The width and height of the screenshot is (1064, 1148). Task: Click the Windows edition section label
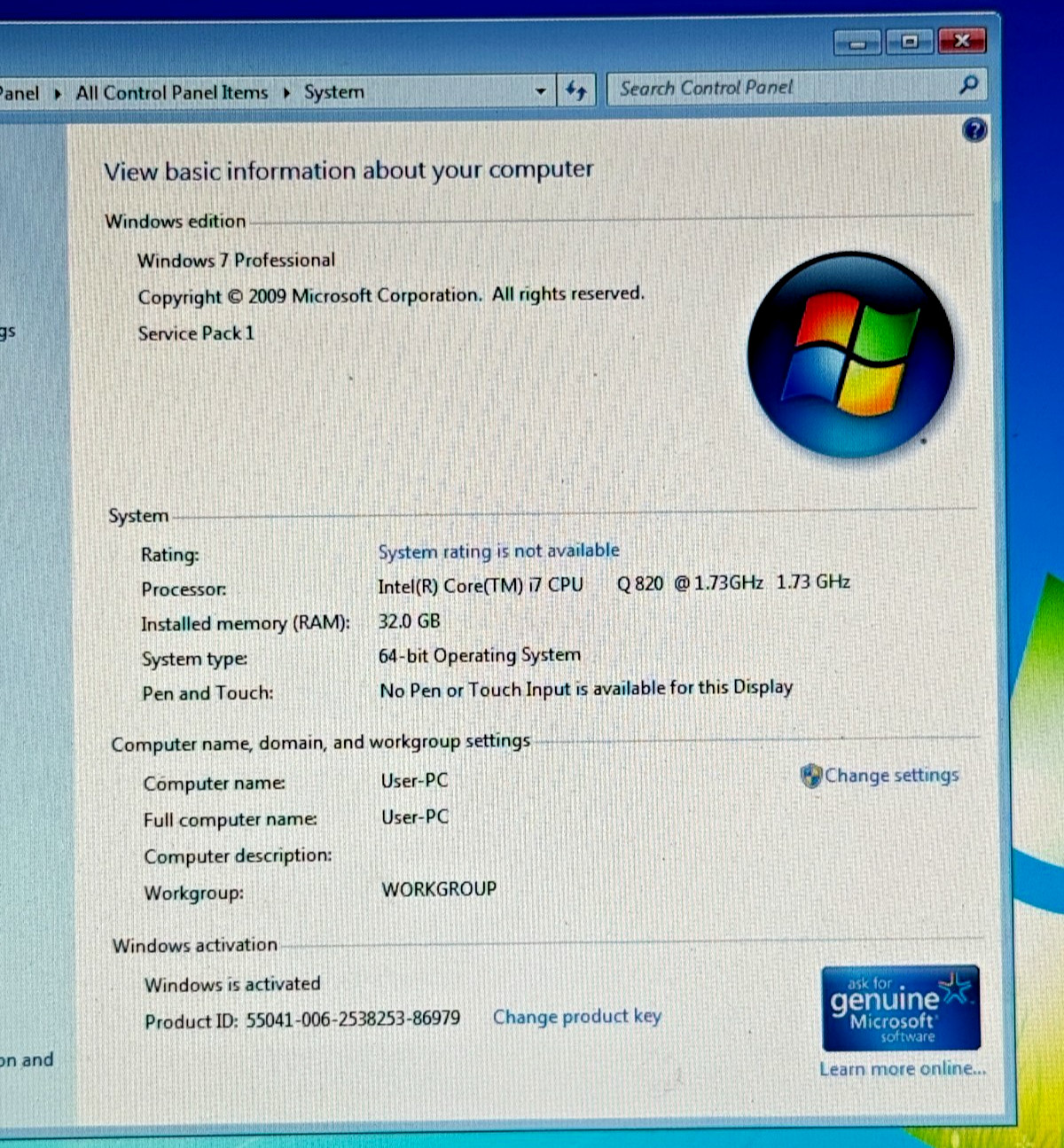(x=175, y=221)
